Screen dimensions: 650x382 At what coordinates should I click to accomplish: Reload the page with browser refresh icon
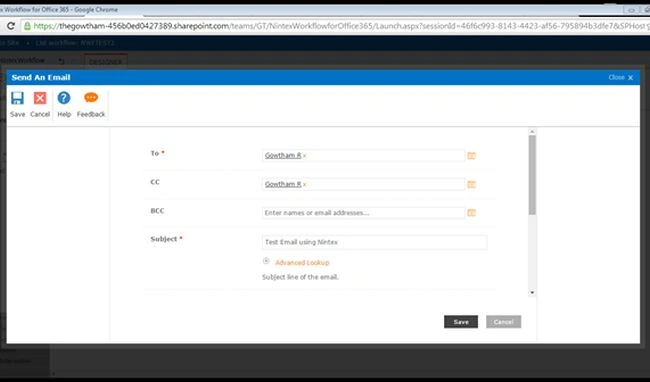coord(11,26)
